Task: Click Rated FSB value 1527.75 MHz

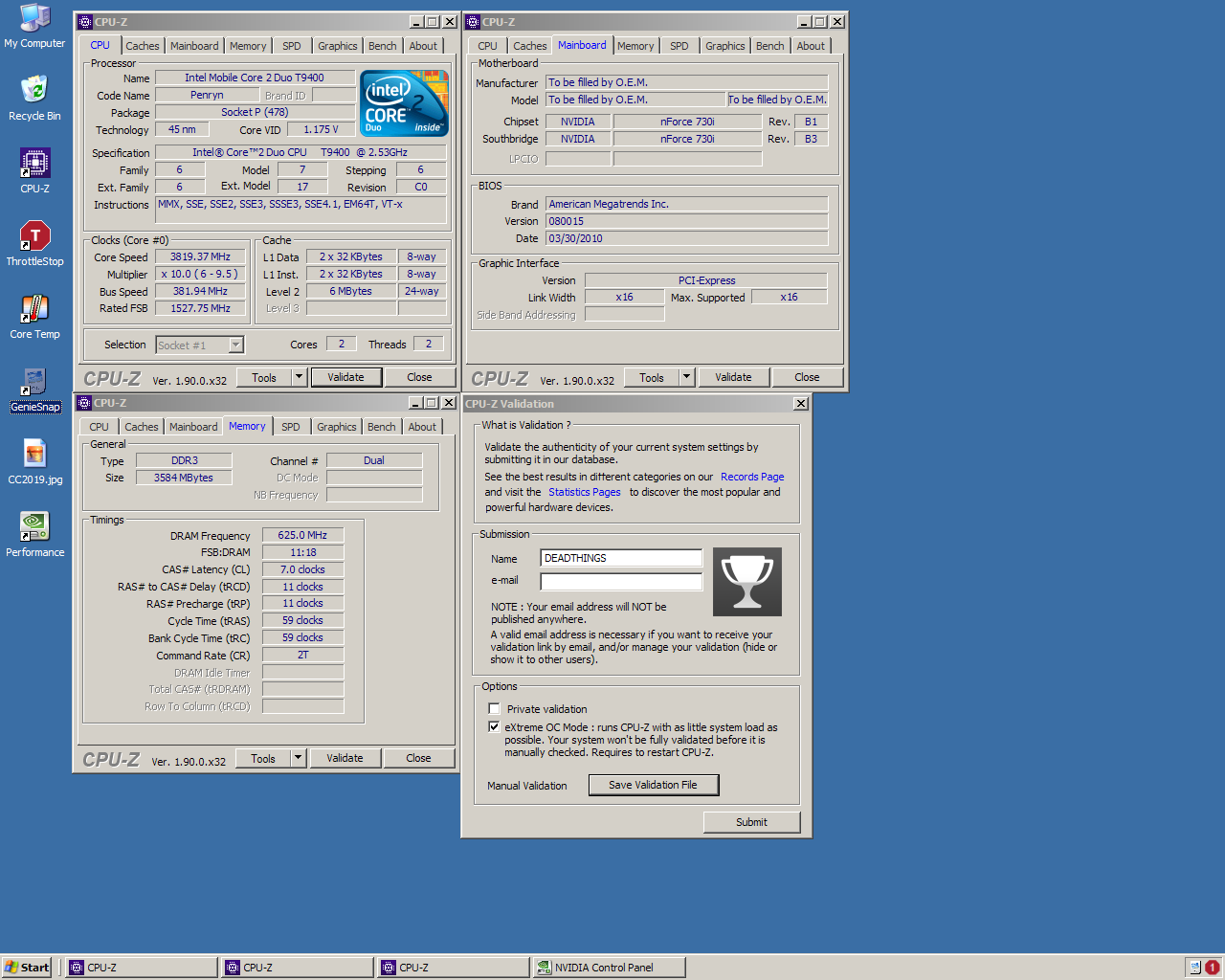Action: (x=200, y=308)
